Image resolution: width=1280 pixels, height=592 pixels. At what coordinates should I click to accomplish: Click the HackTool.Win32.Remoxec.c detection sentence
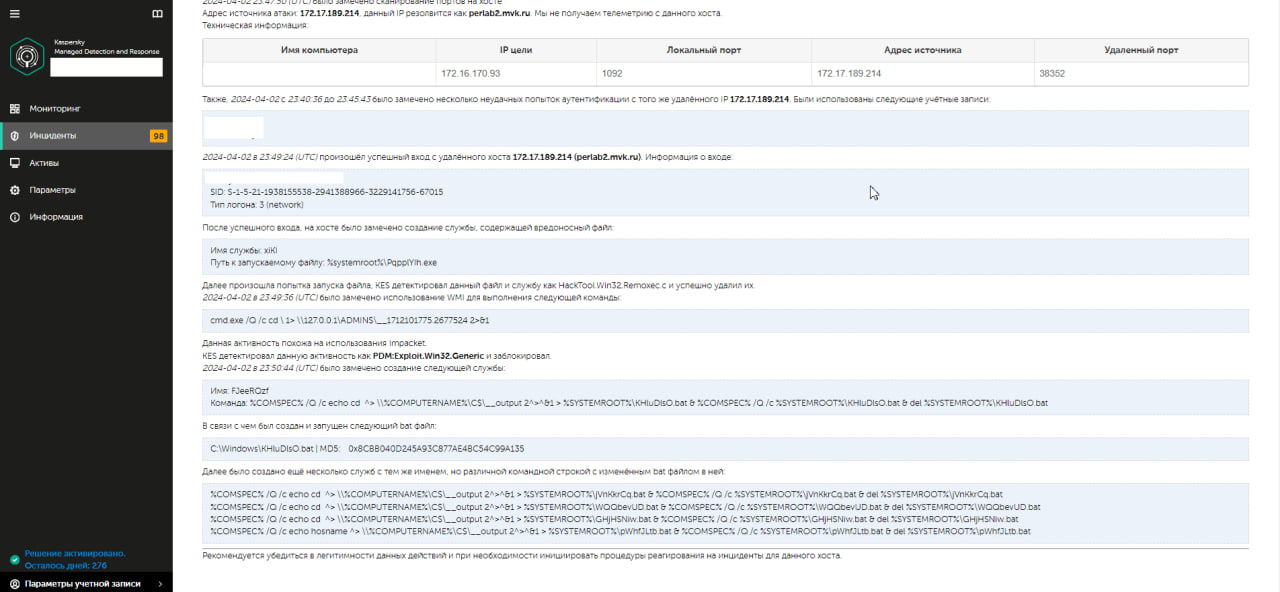478,285
